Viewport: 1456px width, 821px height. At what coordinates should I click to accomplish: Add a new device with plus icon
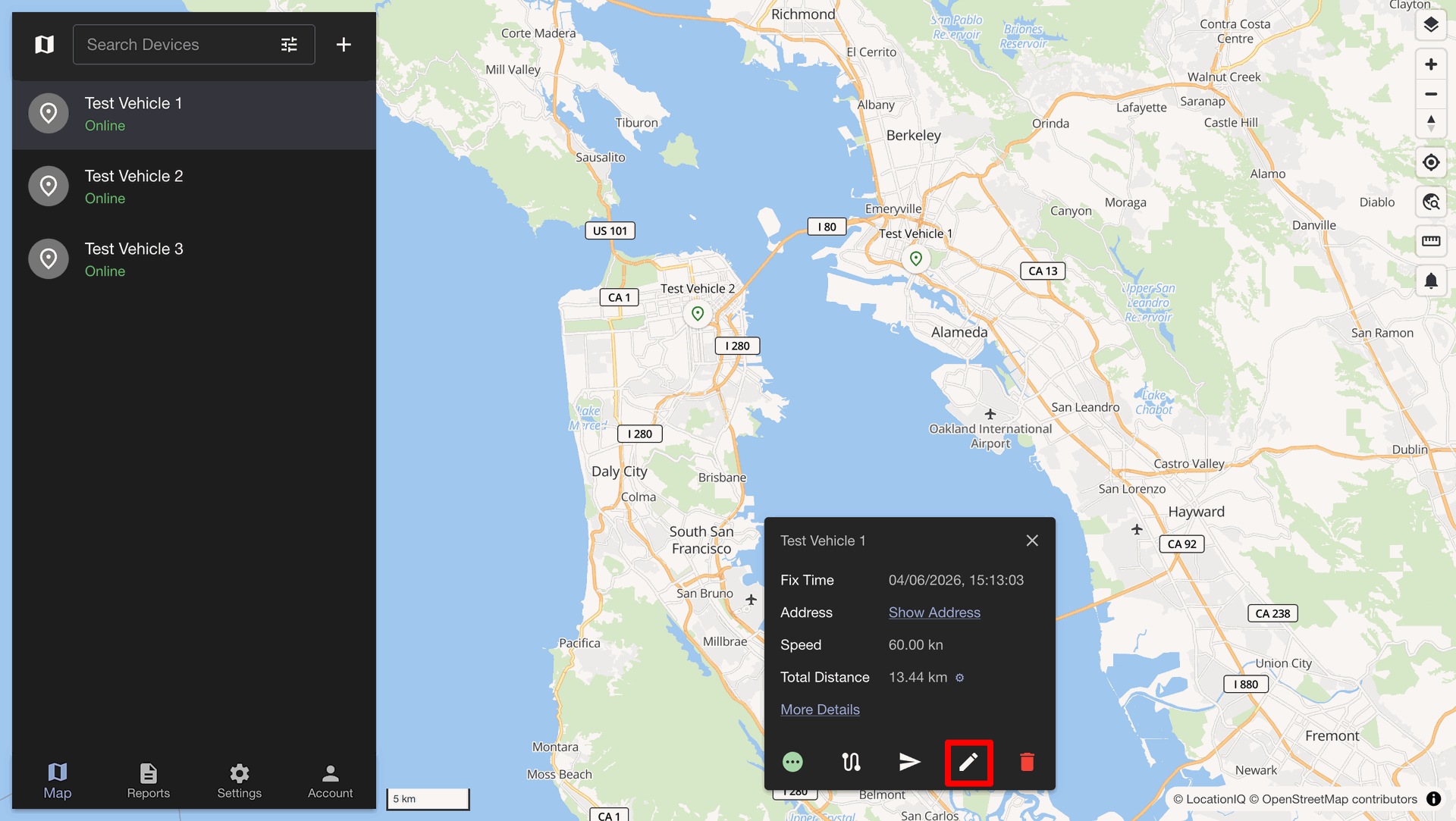(x=344, y=45)
